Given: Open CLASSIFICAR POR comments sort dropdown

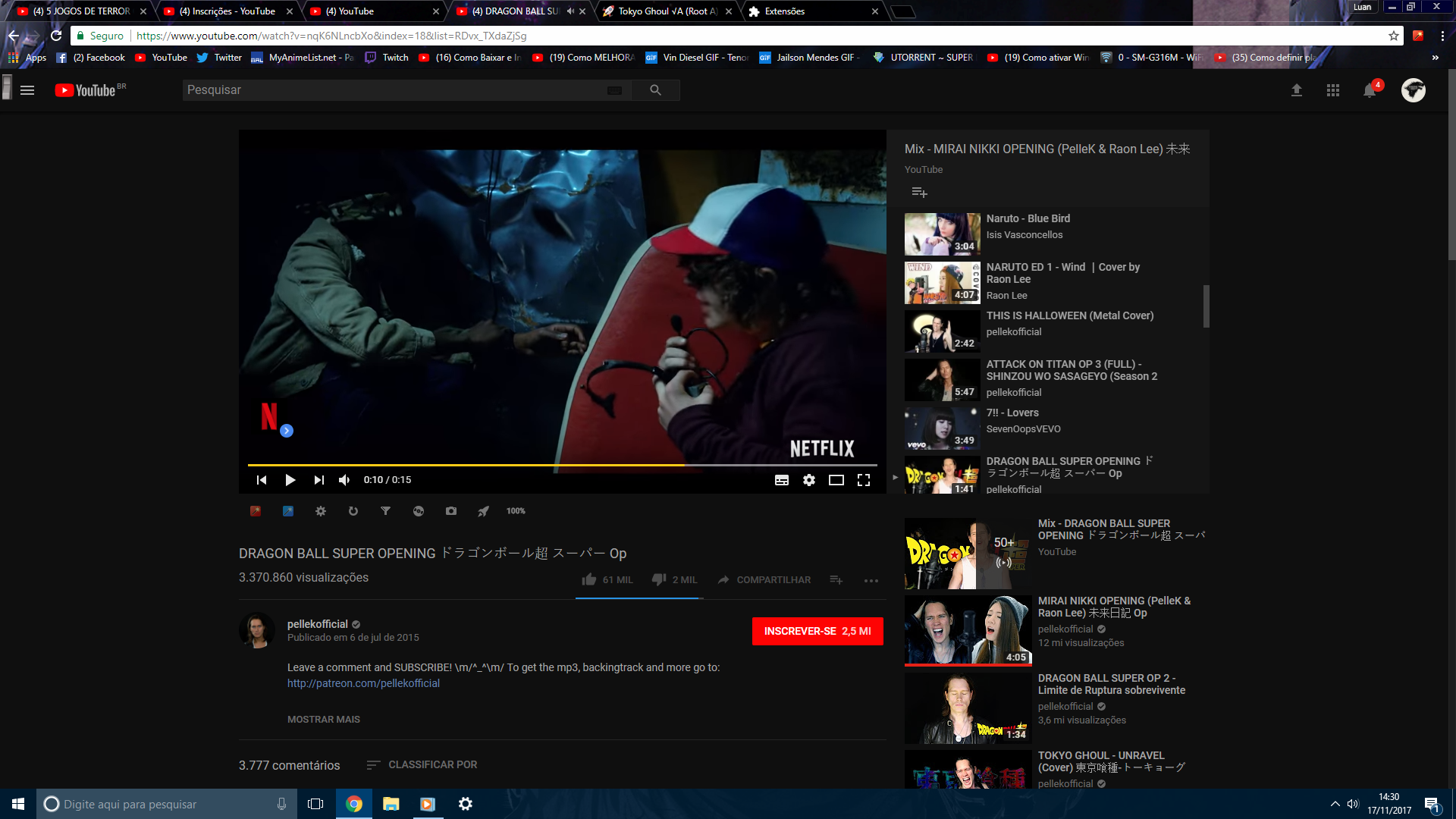Looking at the screenshot, I should (x=422, y=764).
